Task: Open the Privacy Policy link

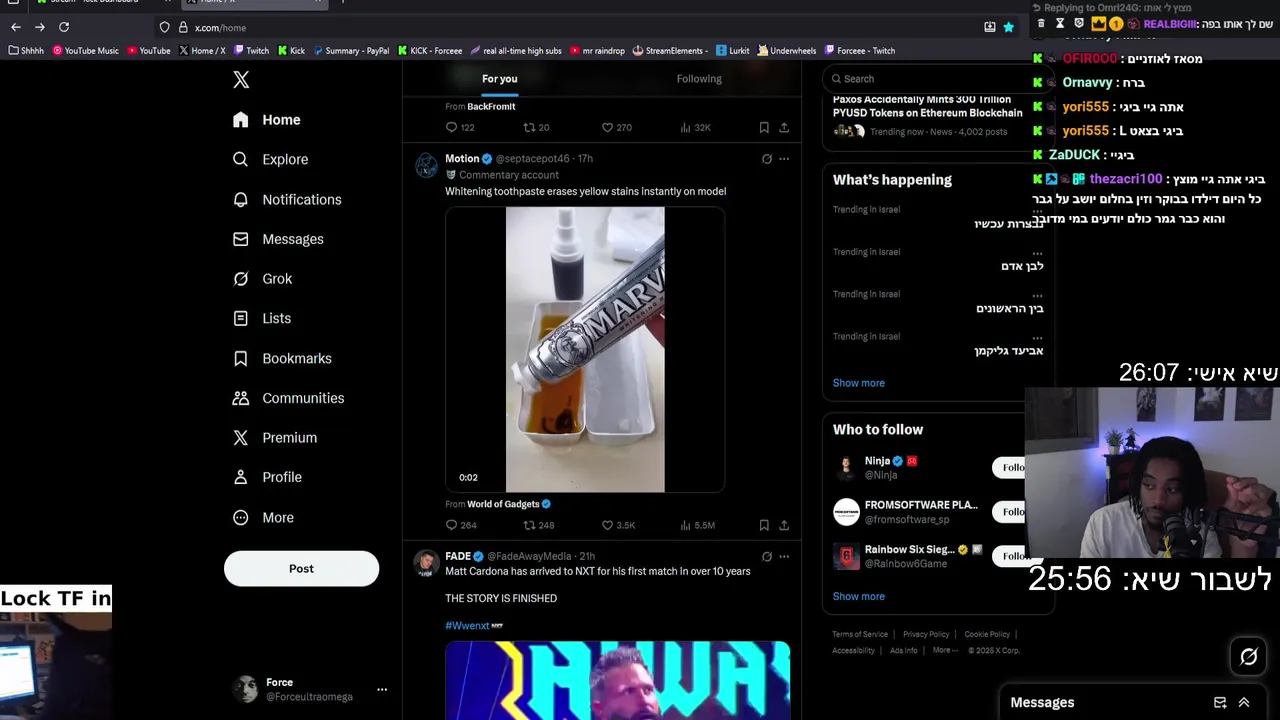Action: 926,634
